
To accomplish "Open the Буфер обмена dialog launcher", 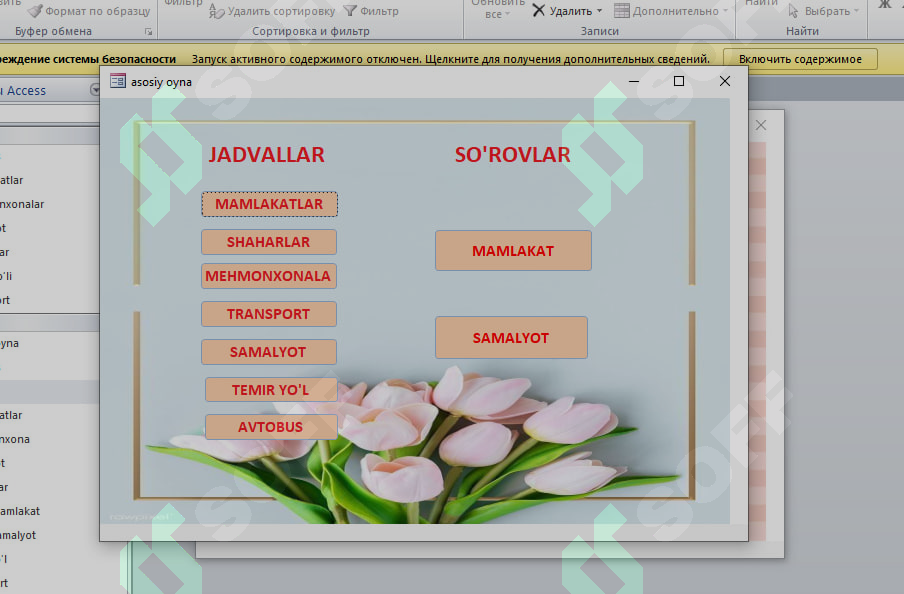I will click(149, 32).
